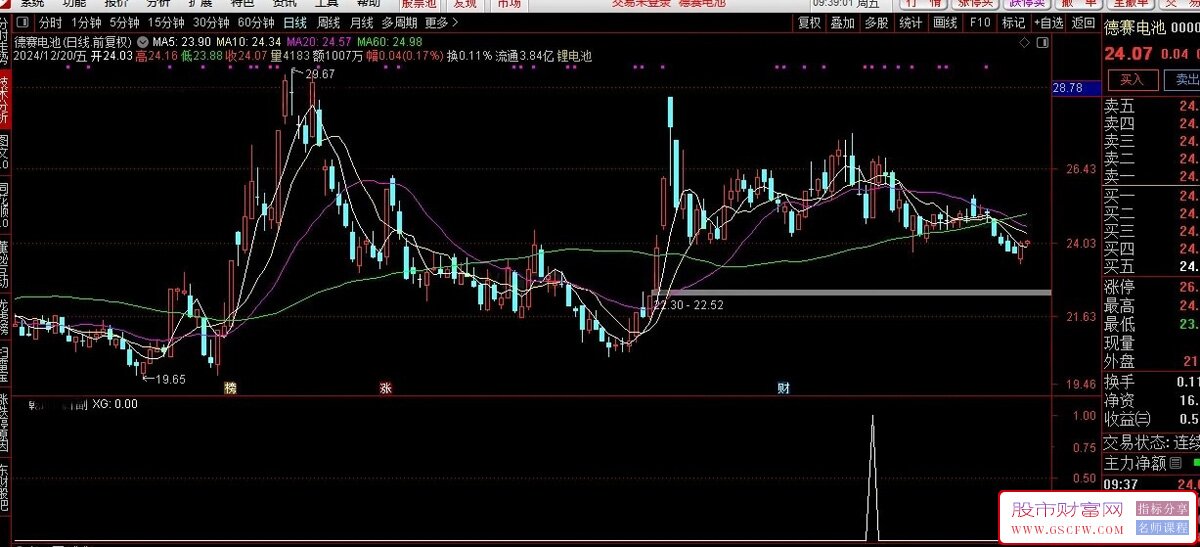Viewport: 1200px width, 547px height.
Task: Click the 22.30 - 22.52 gap label
Action: (x=688, y=304)
